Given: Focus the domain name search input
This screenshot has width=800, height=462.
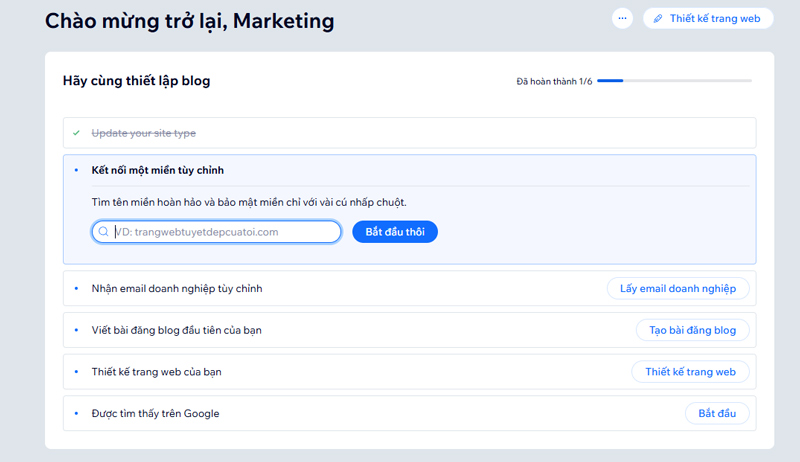Looking at the screenshot, I should point(225,232).
